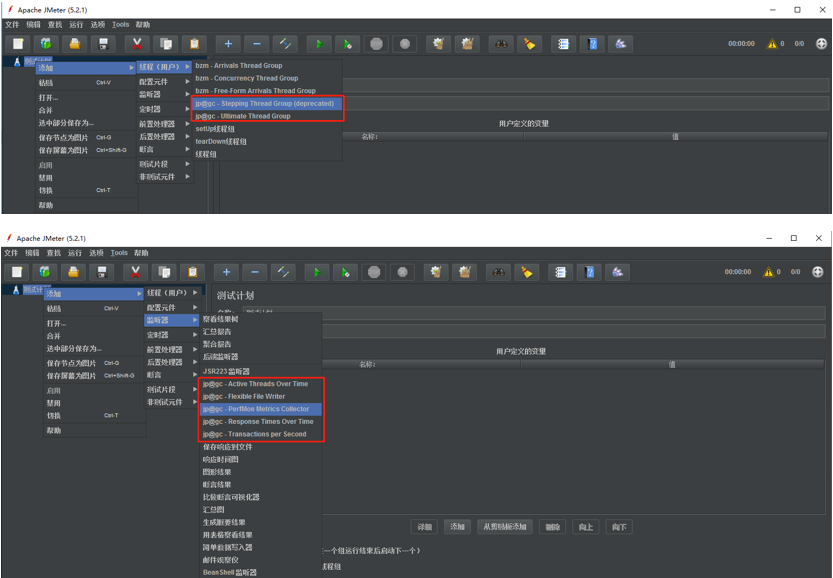Open 选项 menu in lower window
Viewport: 833px width, 578px height.
96,253
